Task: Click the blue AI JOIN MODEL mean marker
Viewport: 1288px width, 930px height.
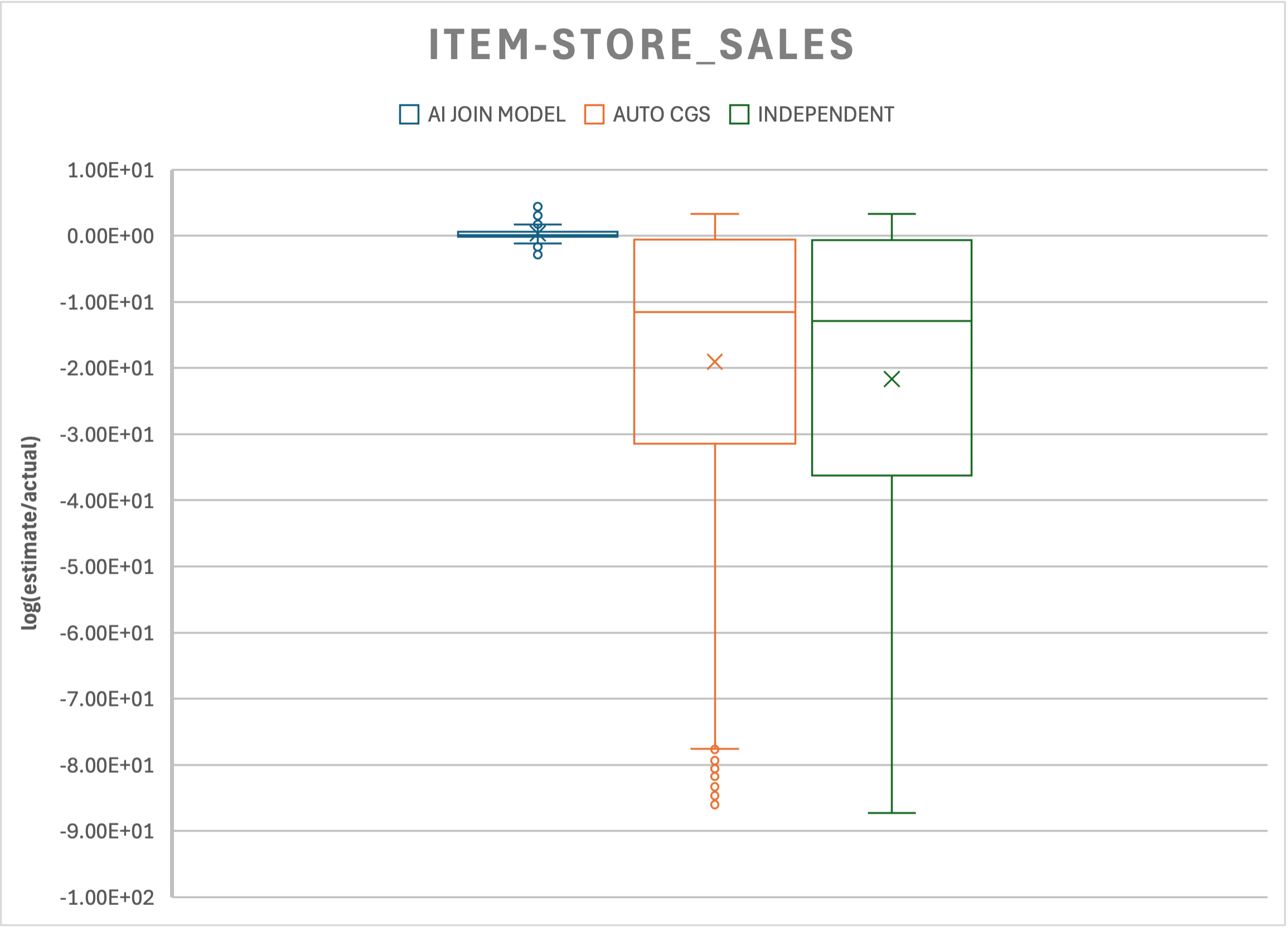Action: point(538,231)
